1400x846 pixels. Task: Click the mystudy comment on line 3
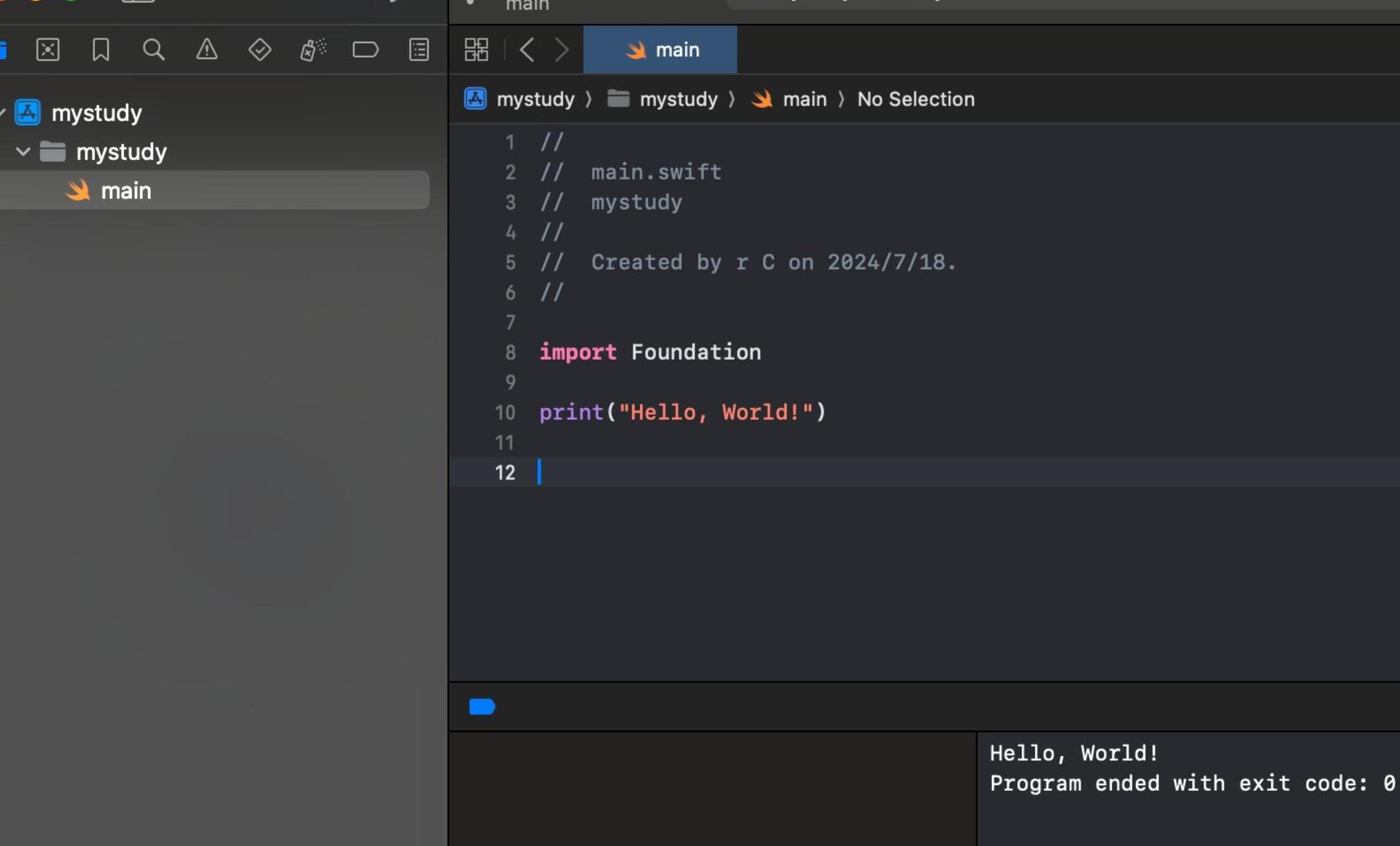coord(611,202)
